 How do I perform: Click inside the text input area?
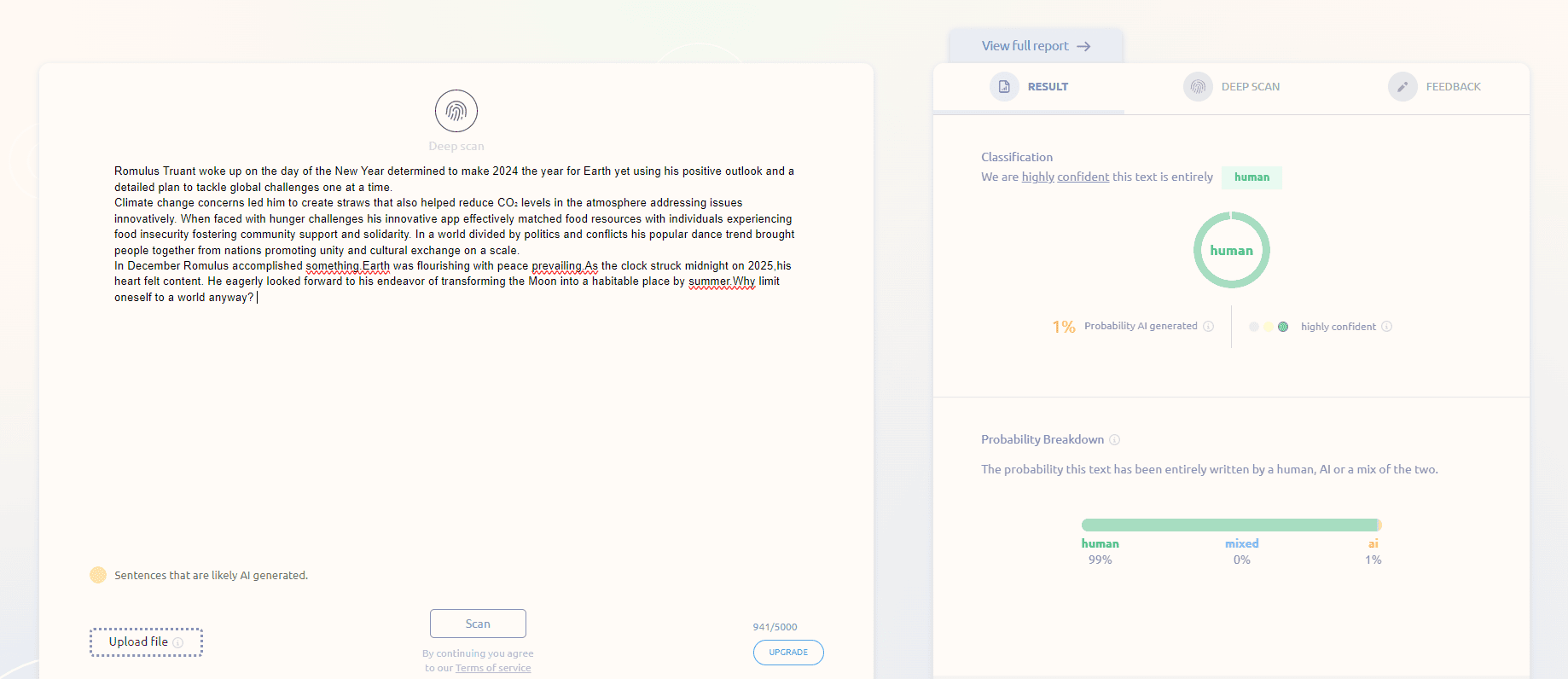pos(455,409)
